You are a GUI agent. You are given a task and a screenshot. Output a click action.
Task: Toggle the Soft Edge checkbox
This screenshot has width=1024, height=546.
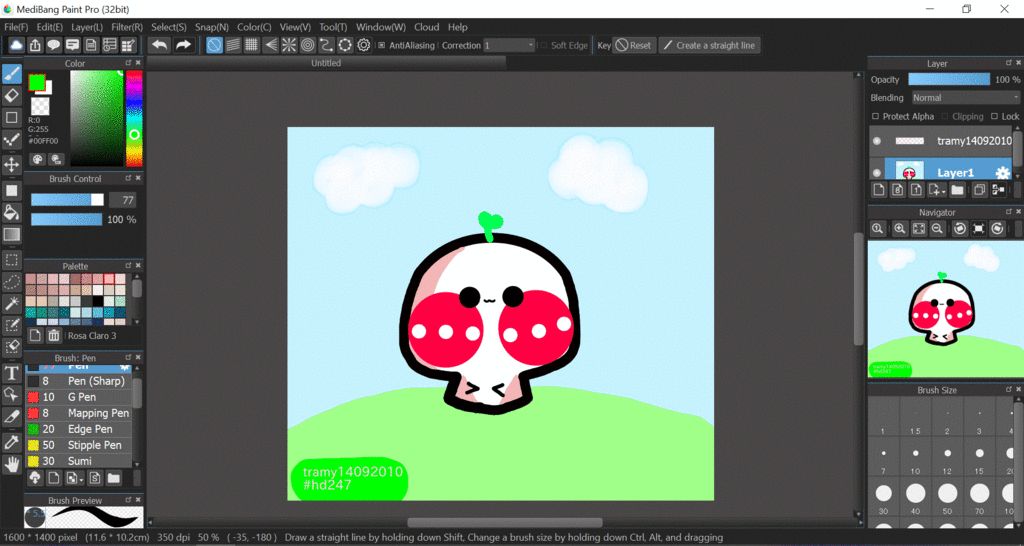[x=543, y=46]
